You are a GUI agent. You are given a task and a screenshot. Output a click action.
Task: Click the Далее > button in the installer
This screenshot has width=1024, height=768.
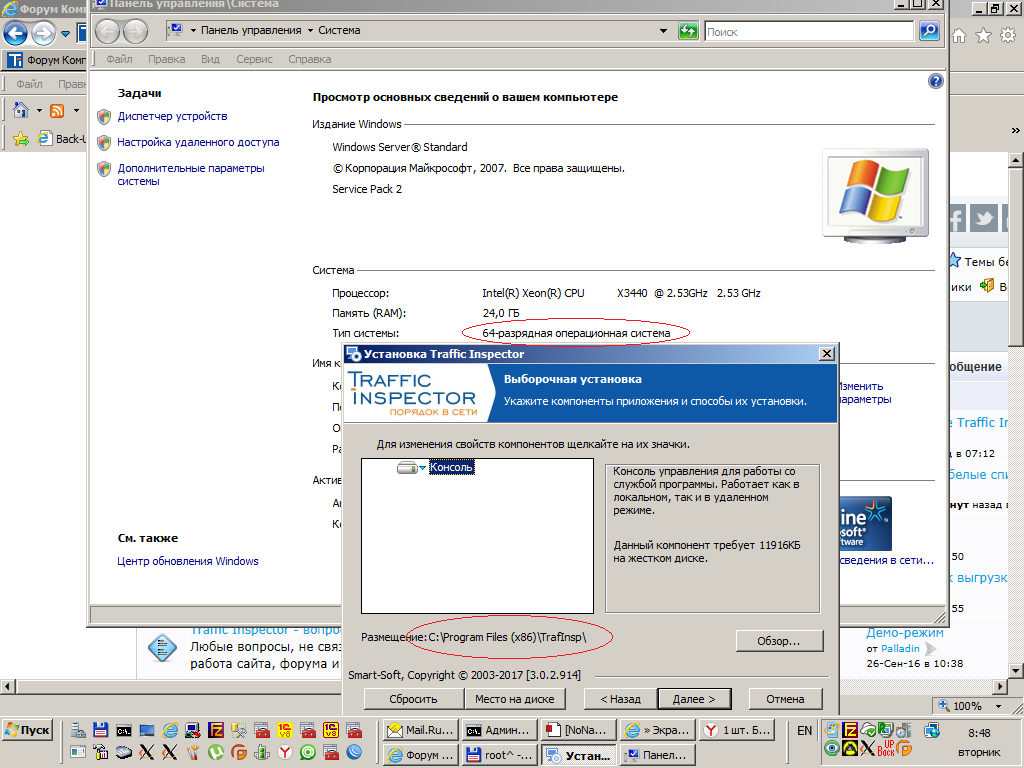pos(694,699)
